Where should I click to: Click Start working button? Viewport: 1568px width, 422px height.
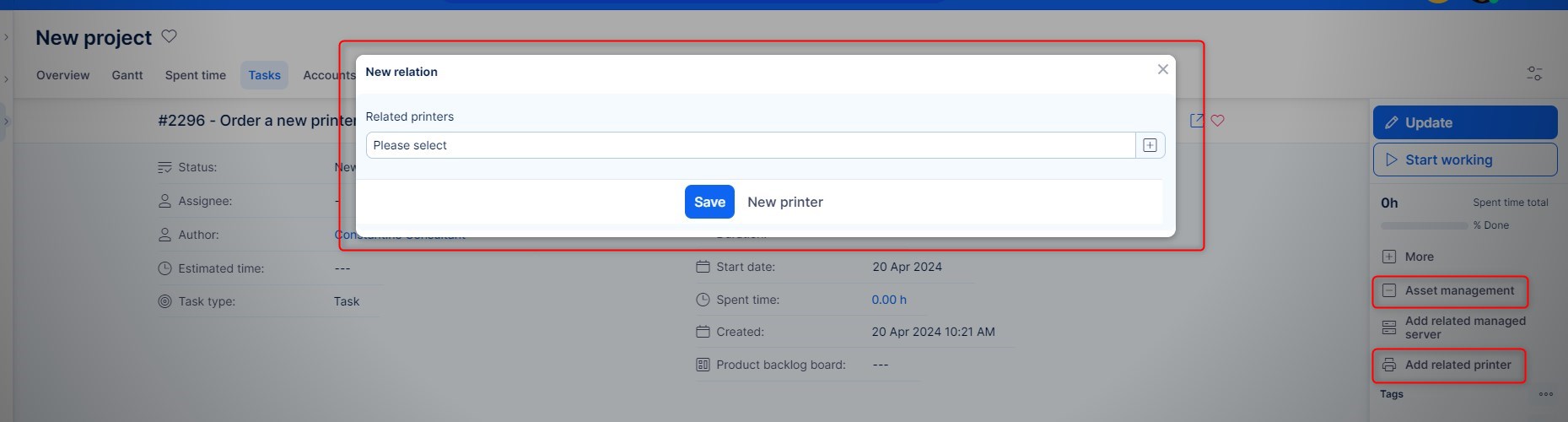[x=1464, y=160]
